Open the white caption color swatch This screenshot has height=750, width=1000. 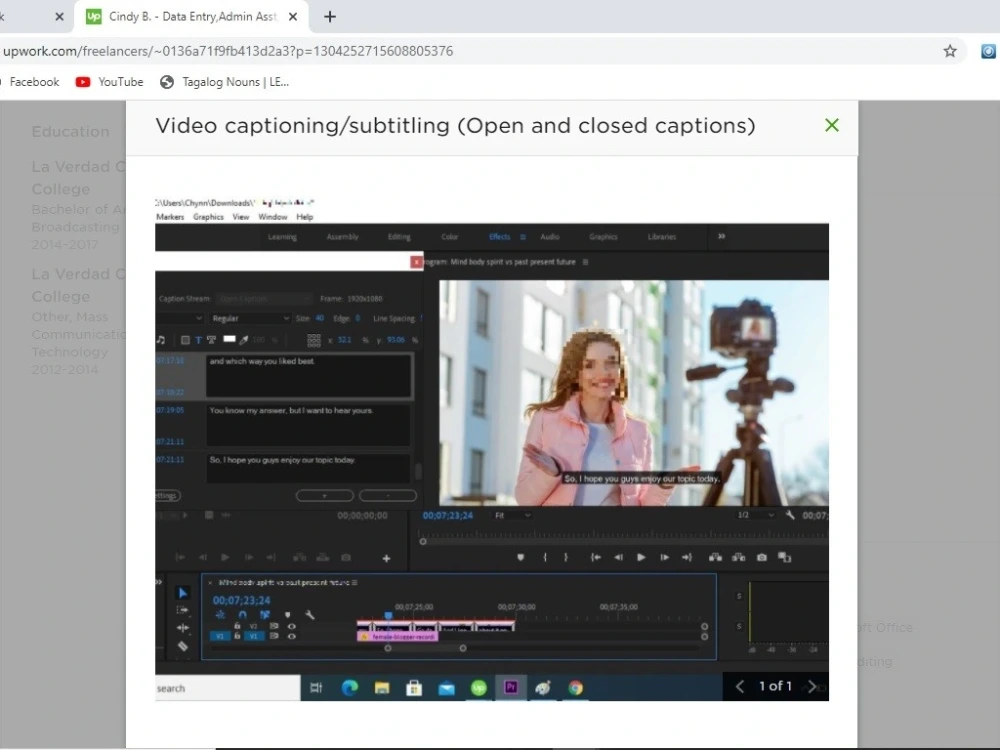click(x=230, y=339)
